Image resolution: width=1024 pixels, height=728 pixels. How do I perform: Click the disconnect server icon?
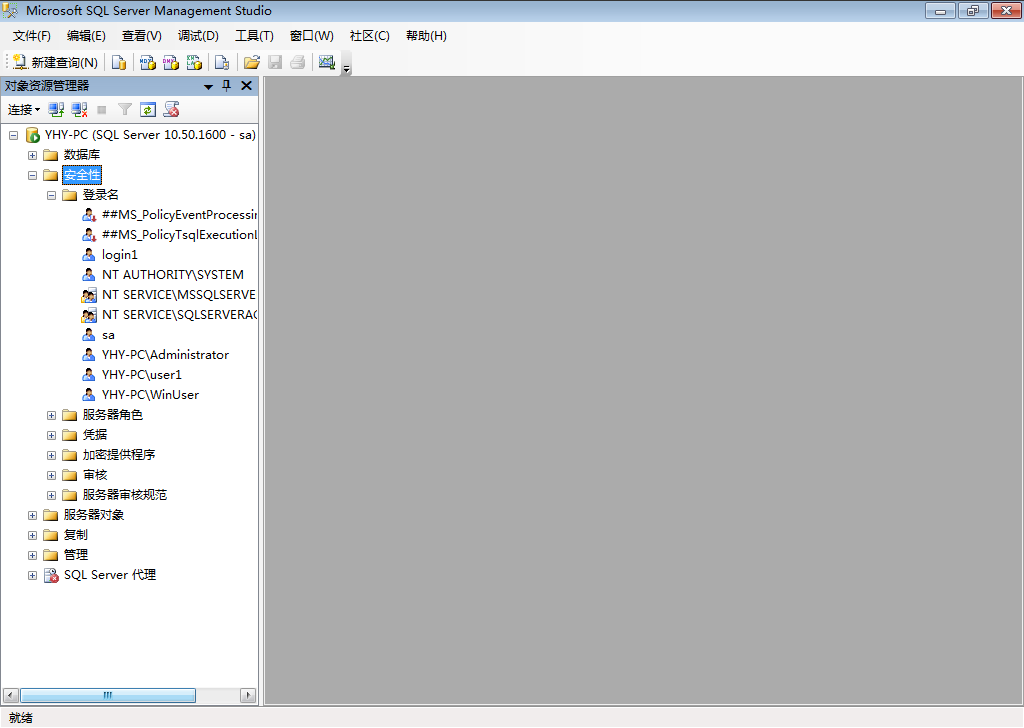coord(80,110)
